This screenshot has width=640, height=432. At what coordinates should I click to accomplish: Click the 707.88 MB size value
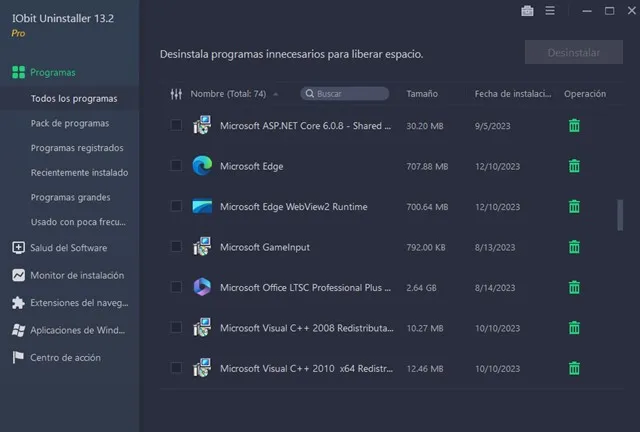[427, 166]
